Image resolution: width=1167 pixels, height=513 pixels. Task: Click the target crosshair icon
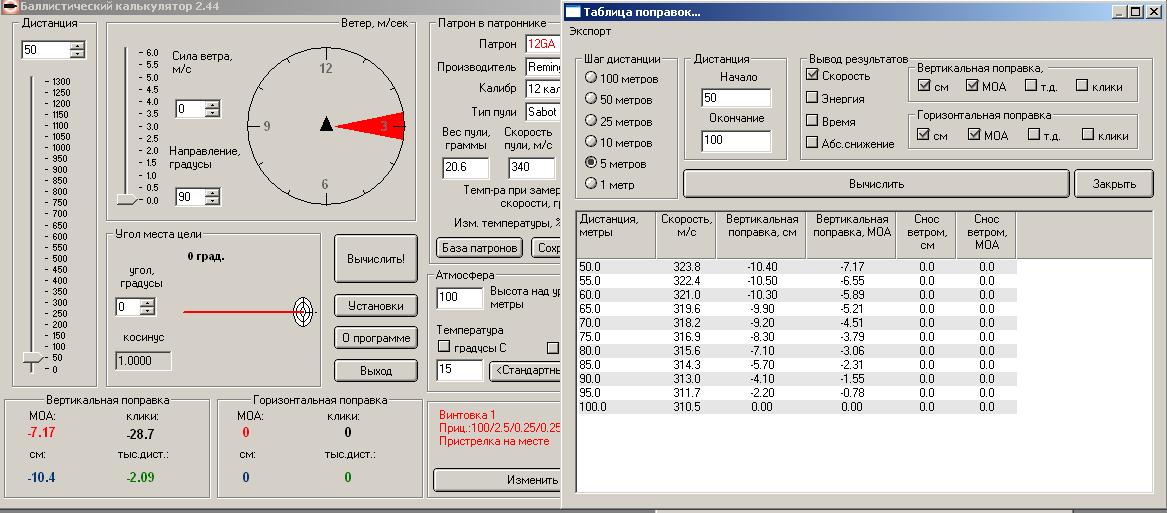pos(303,312)
